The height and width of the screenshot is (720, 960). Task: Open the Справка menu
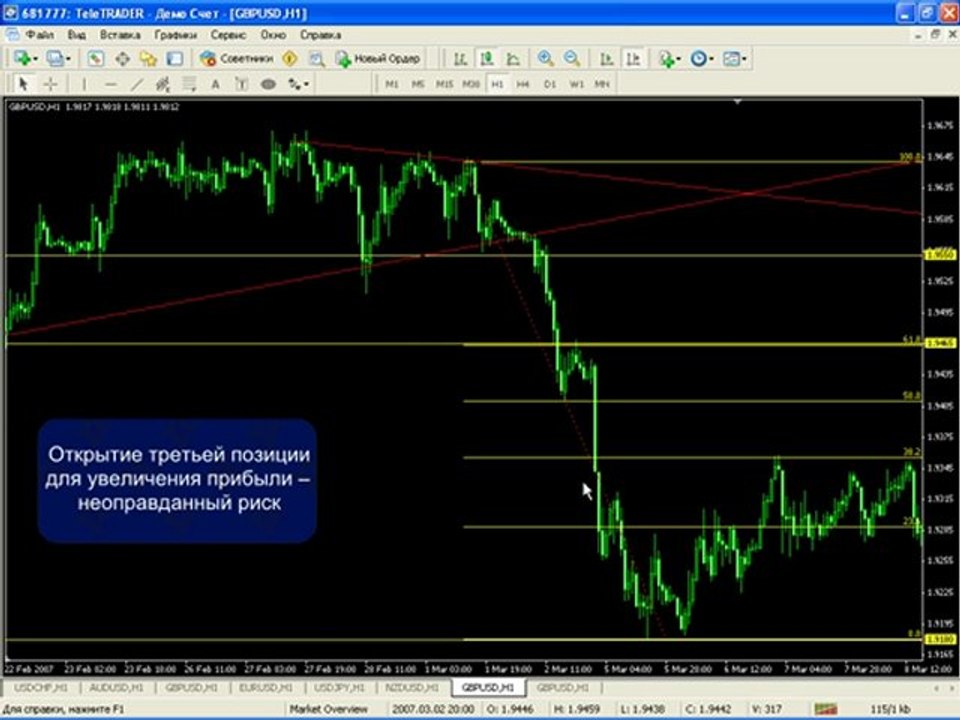point(320,35)
